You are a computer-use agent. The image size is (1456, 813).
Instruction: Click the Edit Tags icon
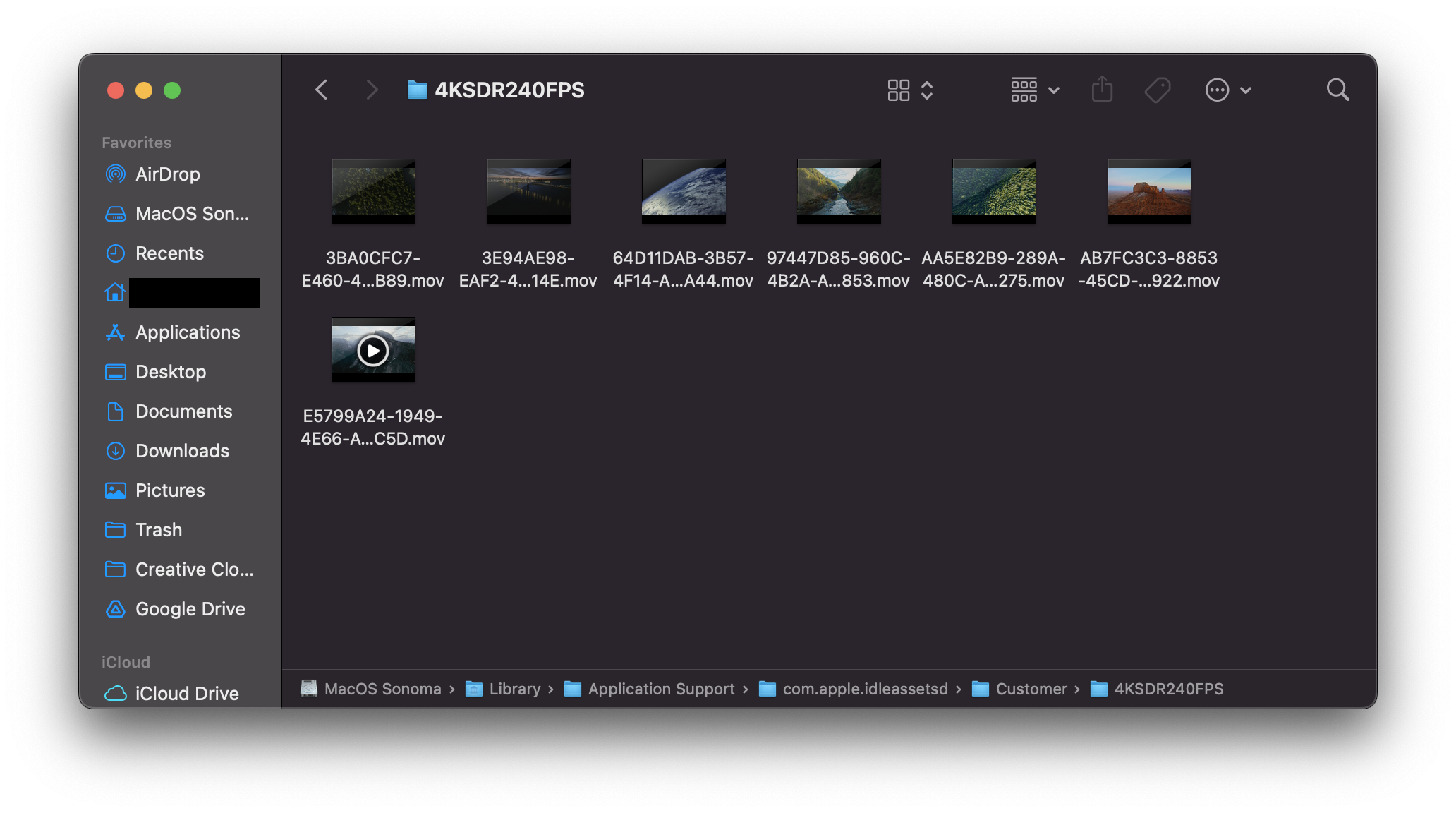click(1157, 90)
